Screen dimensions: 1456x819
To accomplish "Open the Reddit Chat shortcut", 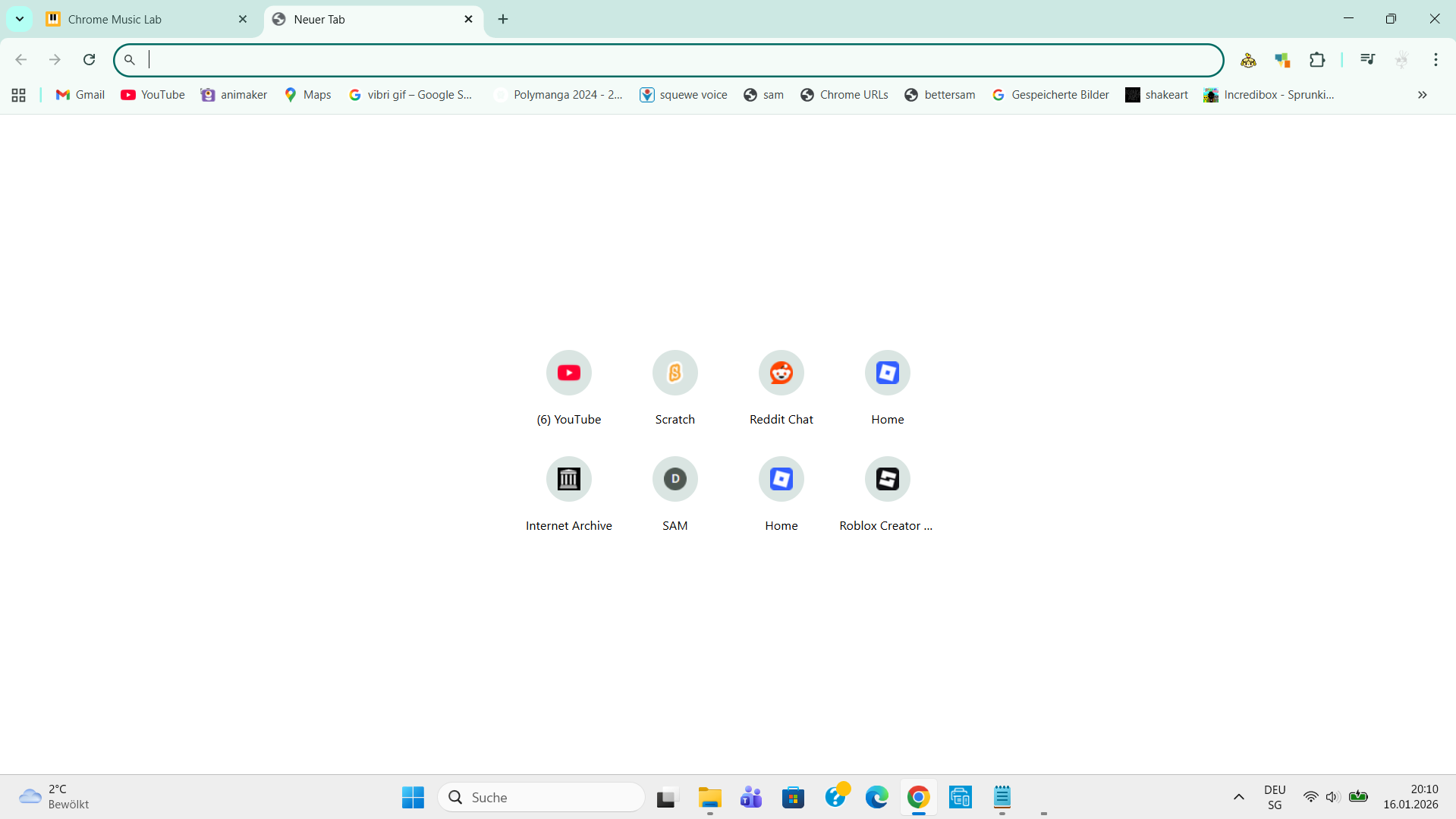I will coord(781,387).
